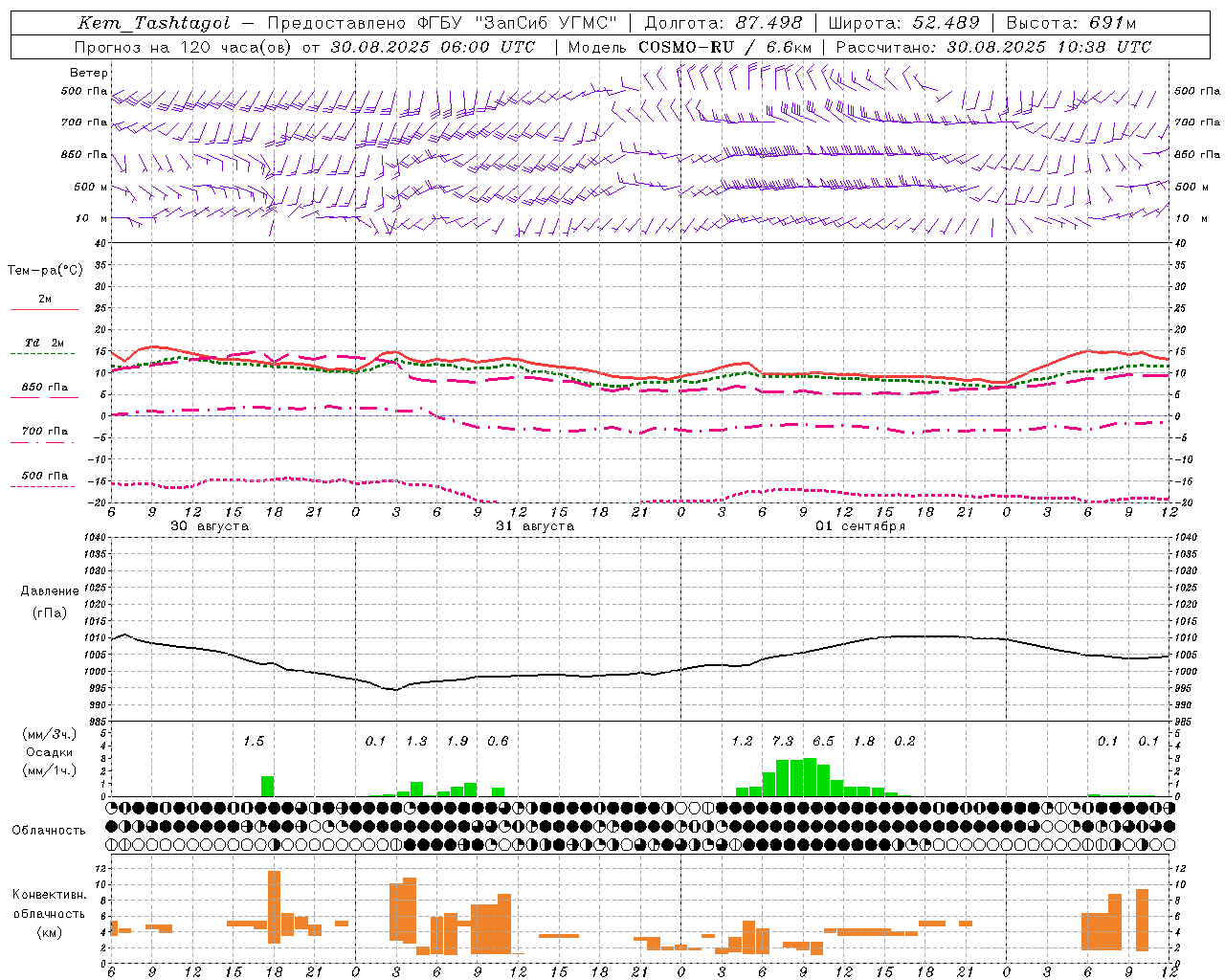Click the 'Прогноз на 120 часа(ов)' header text
The height and width of the screenshot is (980, 1225).
pos(186,47)
